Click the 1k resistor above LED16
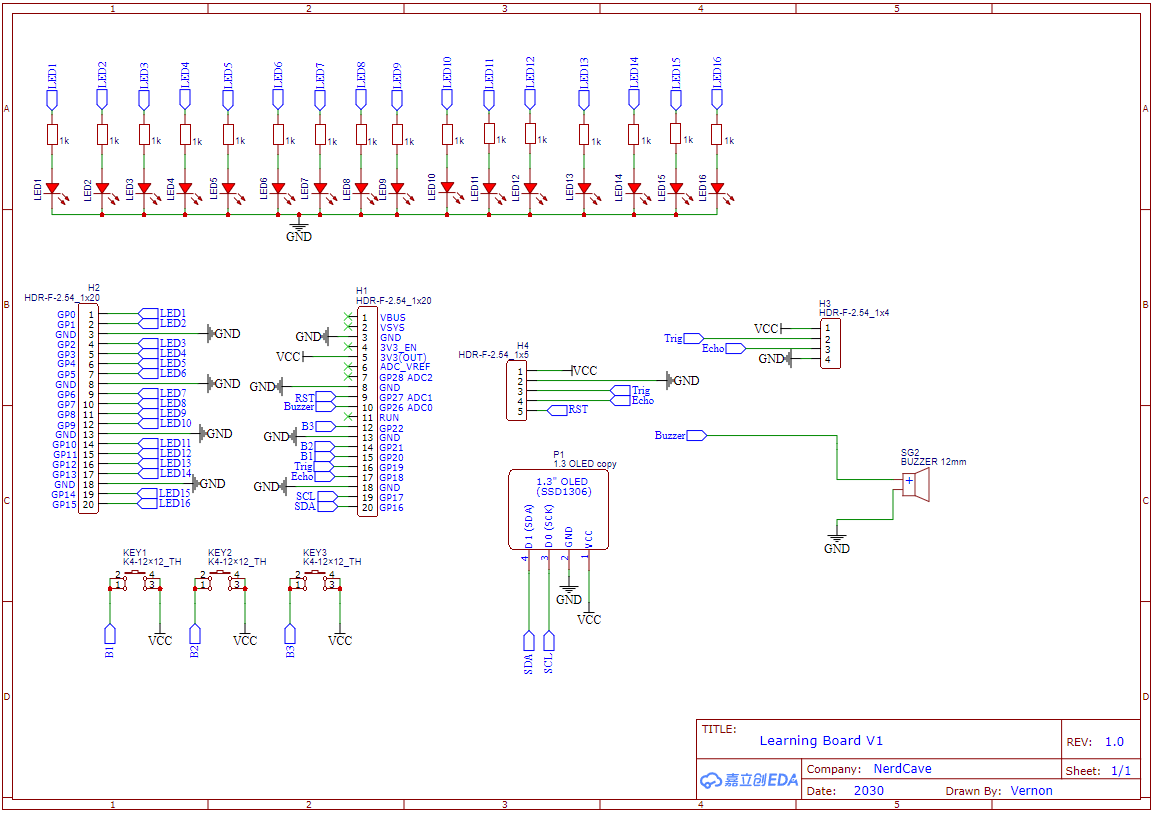The height and width of the screenshot is (813, 1154). tap(716, 133)
